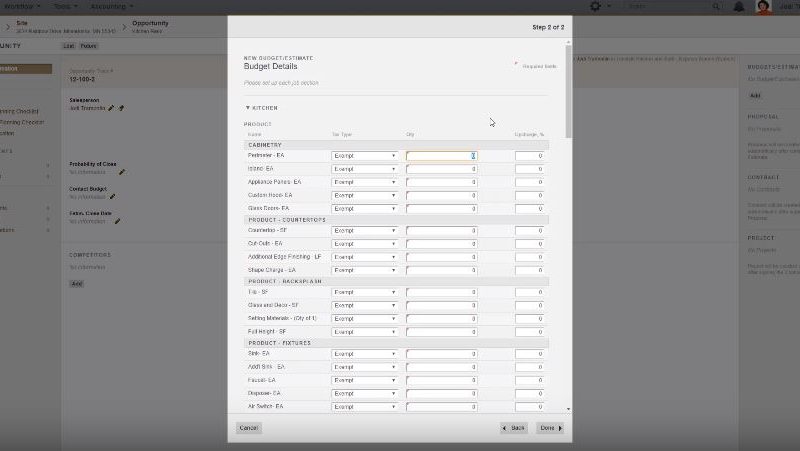Image resolution: width=800 pixels, height=451 pixels.
Task: Go back with the Back button
Action: pyautogui.click(x=514, y=428)
